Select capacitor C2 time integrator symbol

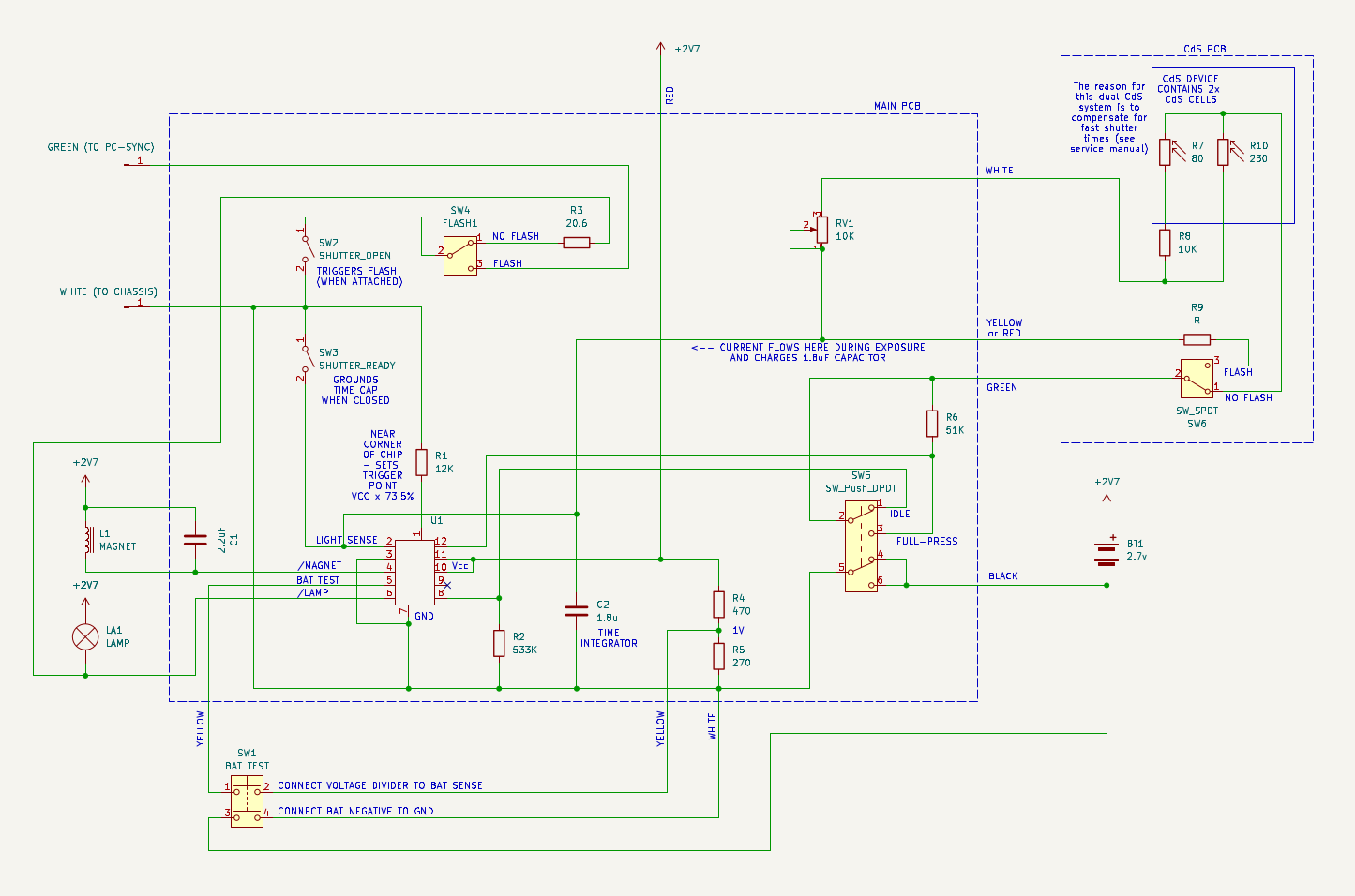(577, 611)
